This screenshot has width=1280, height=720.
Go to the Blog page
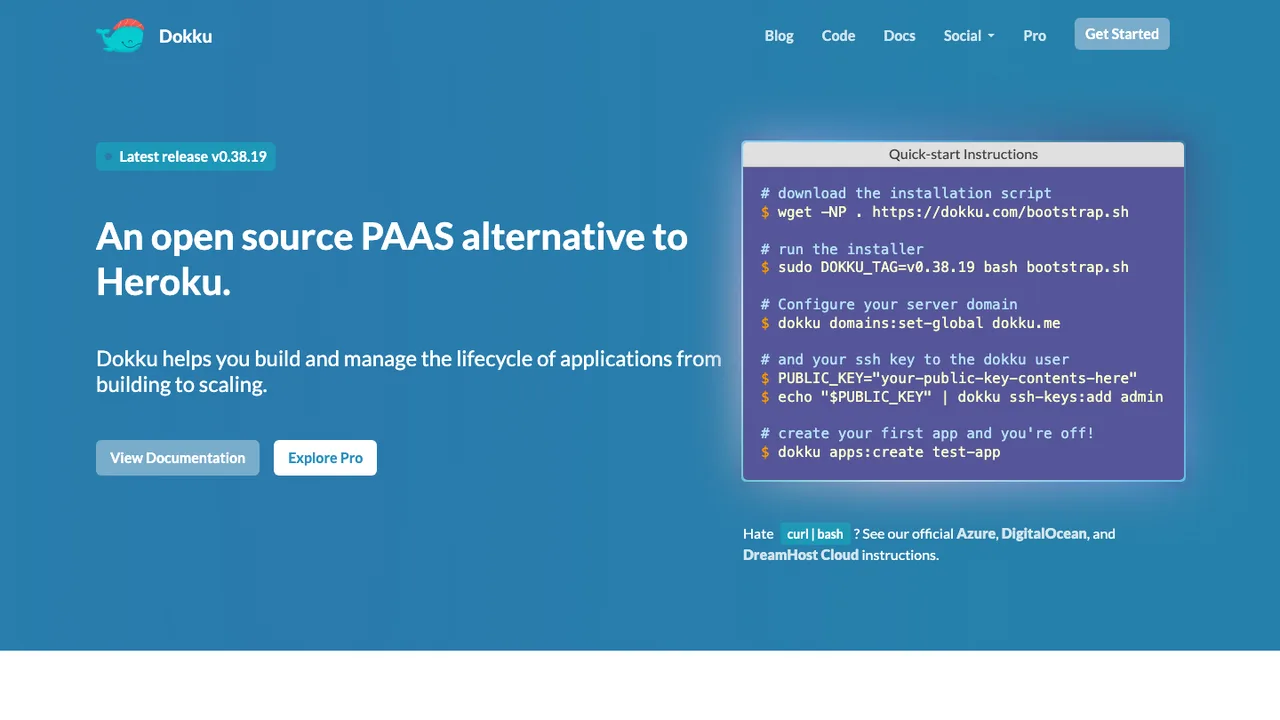click(x=779, y=36)
